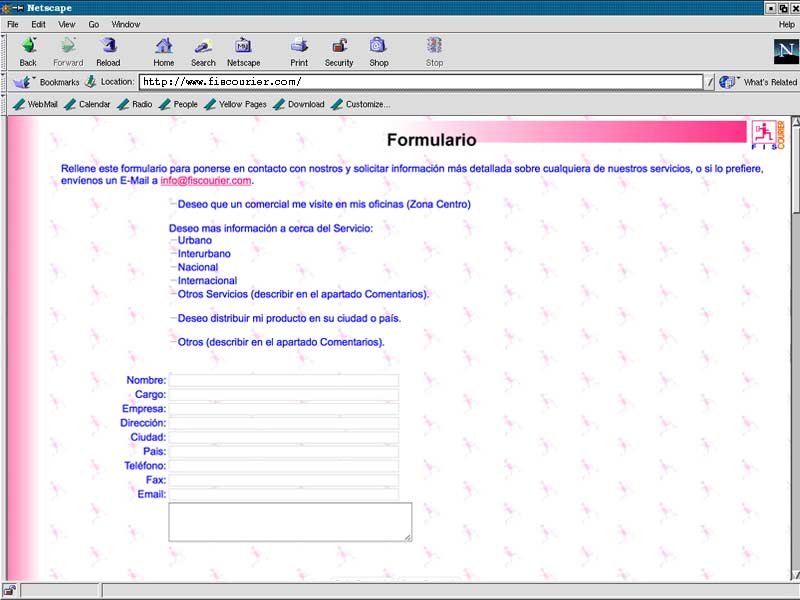Image resolution: width=800 pixels, height=600 pixels.
Task: Click the Cargo text field
Action: [x=284, y=394]
